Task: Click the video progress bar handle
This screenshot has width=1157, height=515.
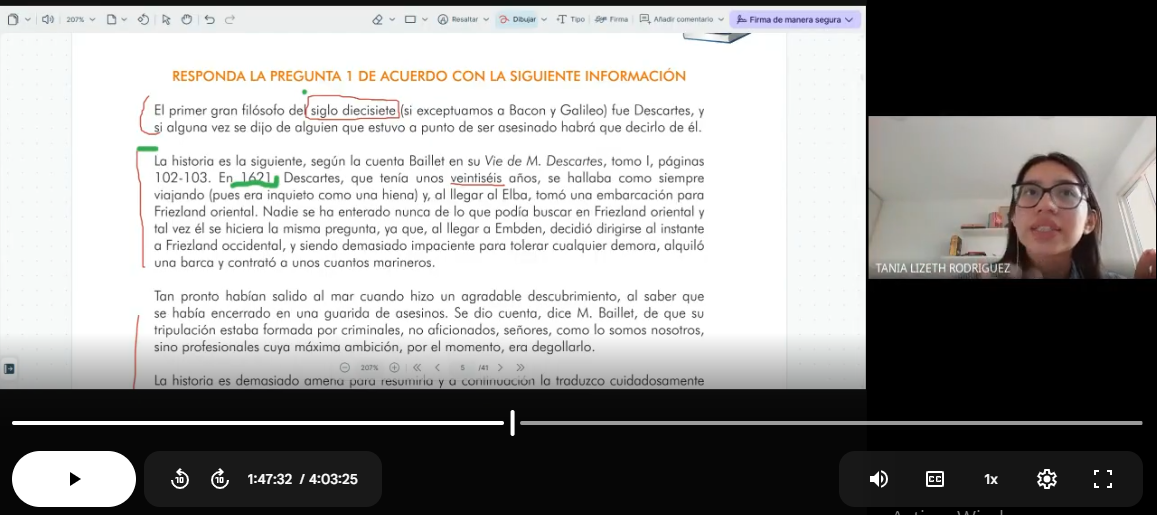Action: click(512, 423)
